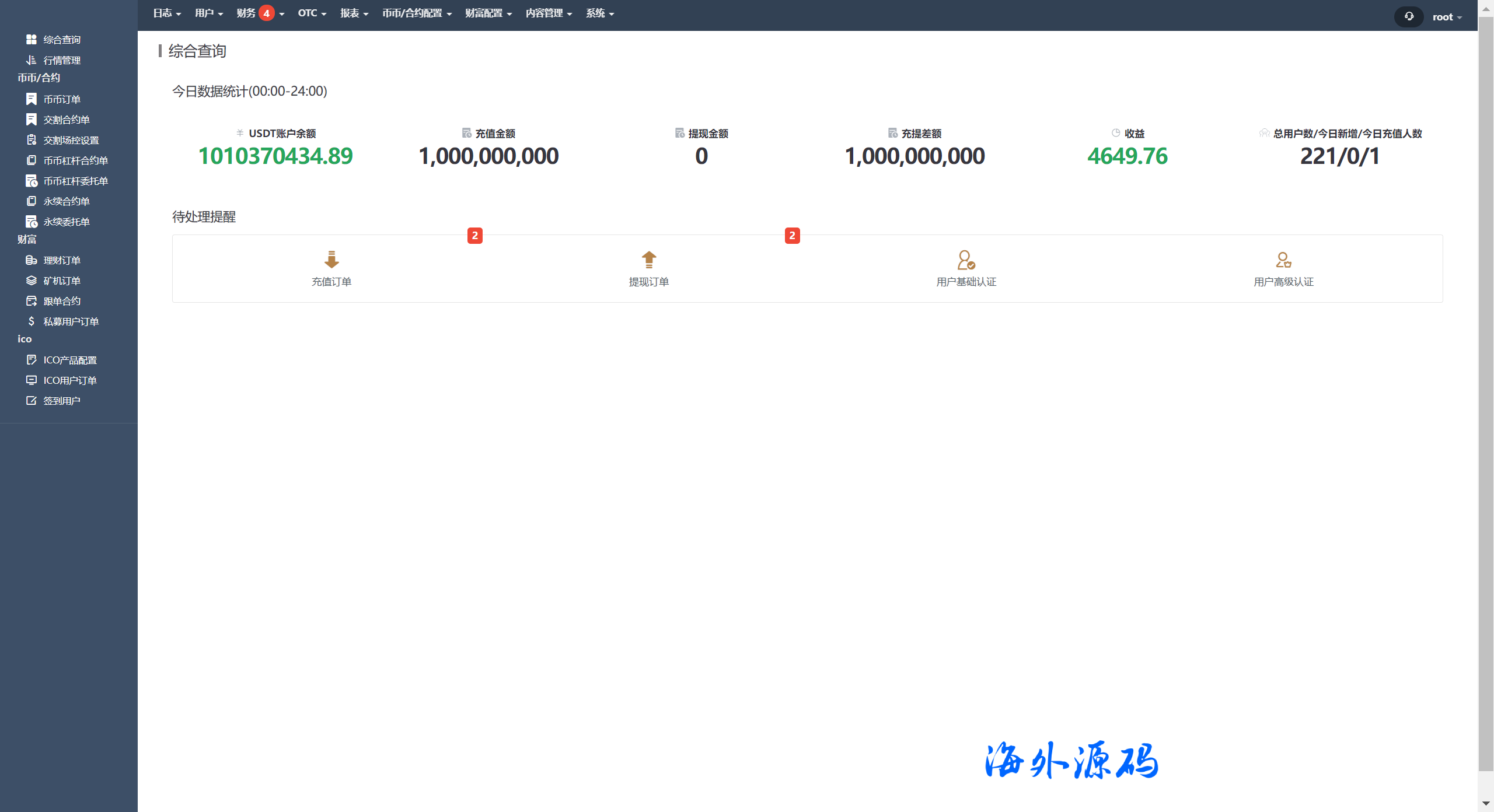Image resolution: width=1494 pixels, height=812 pixels.
Task: Click the 私募用户订单 dollar icon
Action: pos(32,321)
